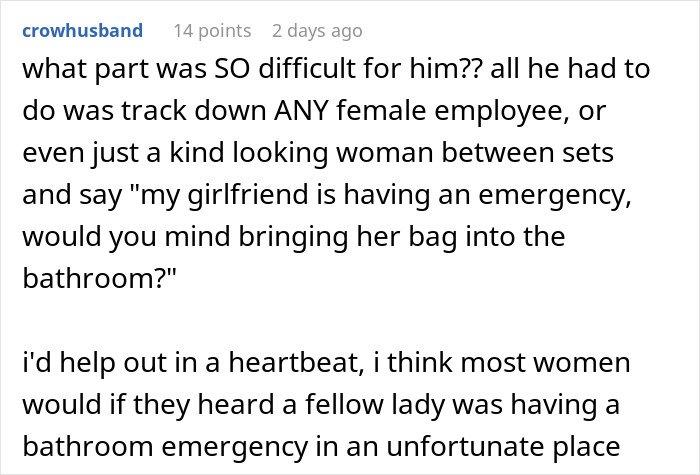This screenshot has width=700, height=475.
Task: Click the line 'do was track down ANY female employee'
Action: pos(314,111)
